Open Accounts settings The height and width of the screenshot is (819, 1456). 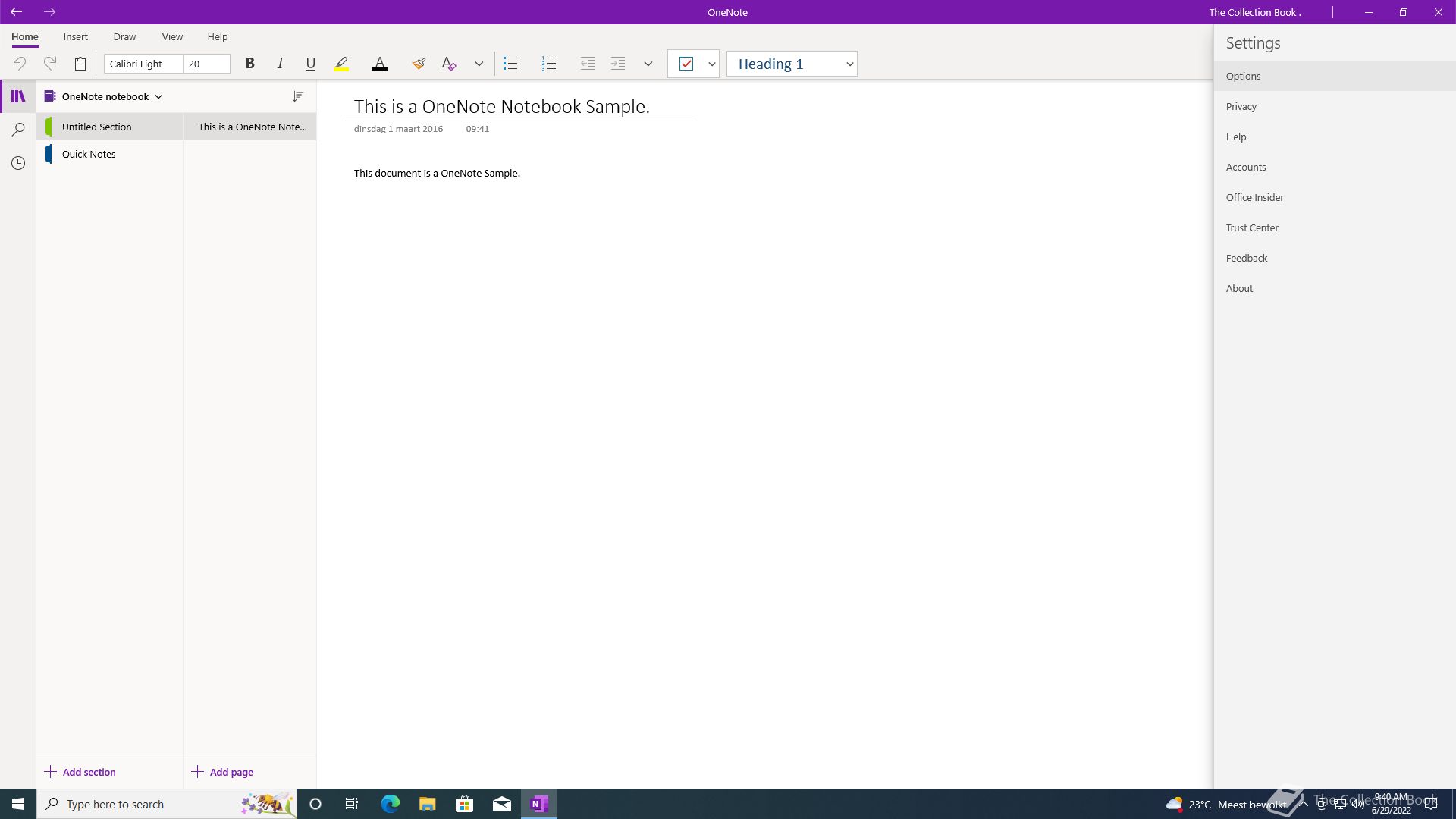[x=1335, y=167]
